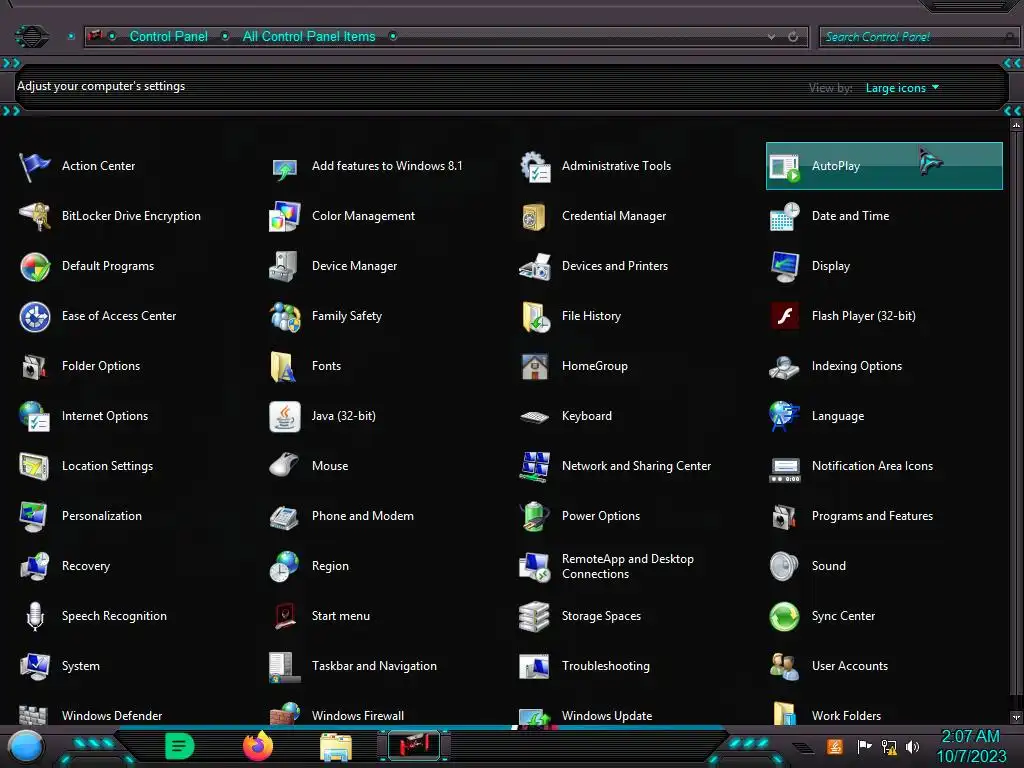Open the Administrative Tools gear icon
The width and height of the screenshot is (1024, 768).
(x=535, y=166)
